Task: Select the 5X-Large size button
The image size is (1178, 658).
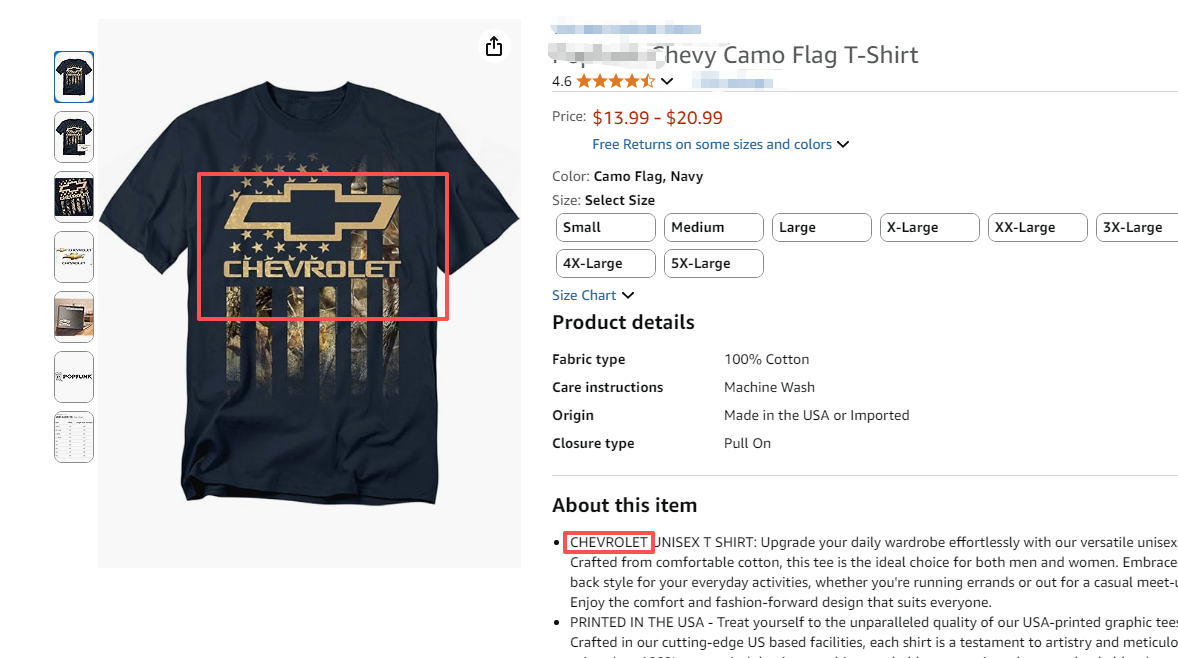Action: [713, 264]
